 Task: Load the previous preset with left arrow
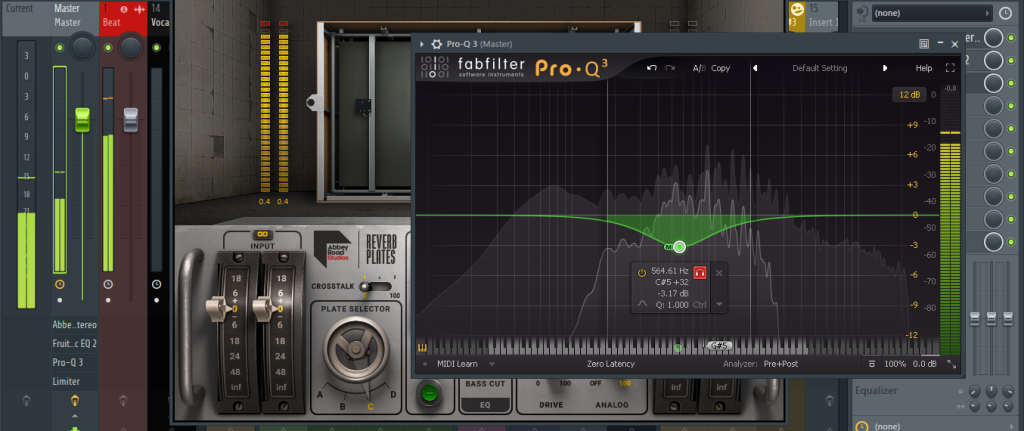[755, 68]
